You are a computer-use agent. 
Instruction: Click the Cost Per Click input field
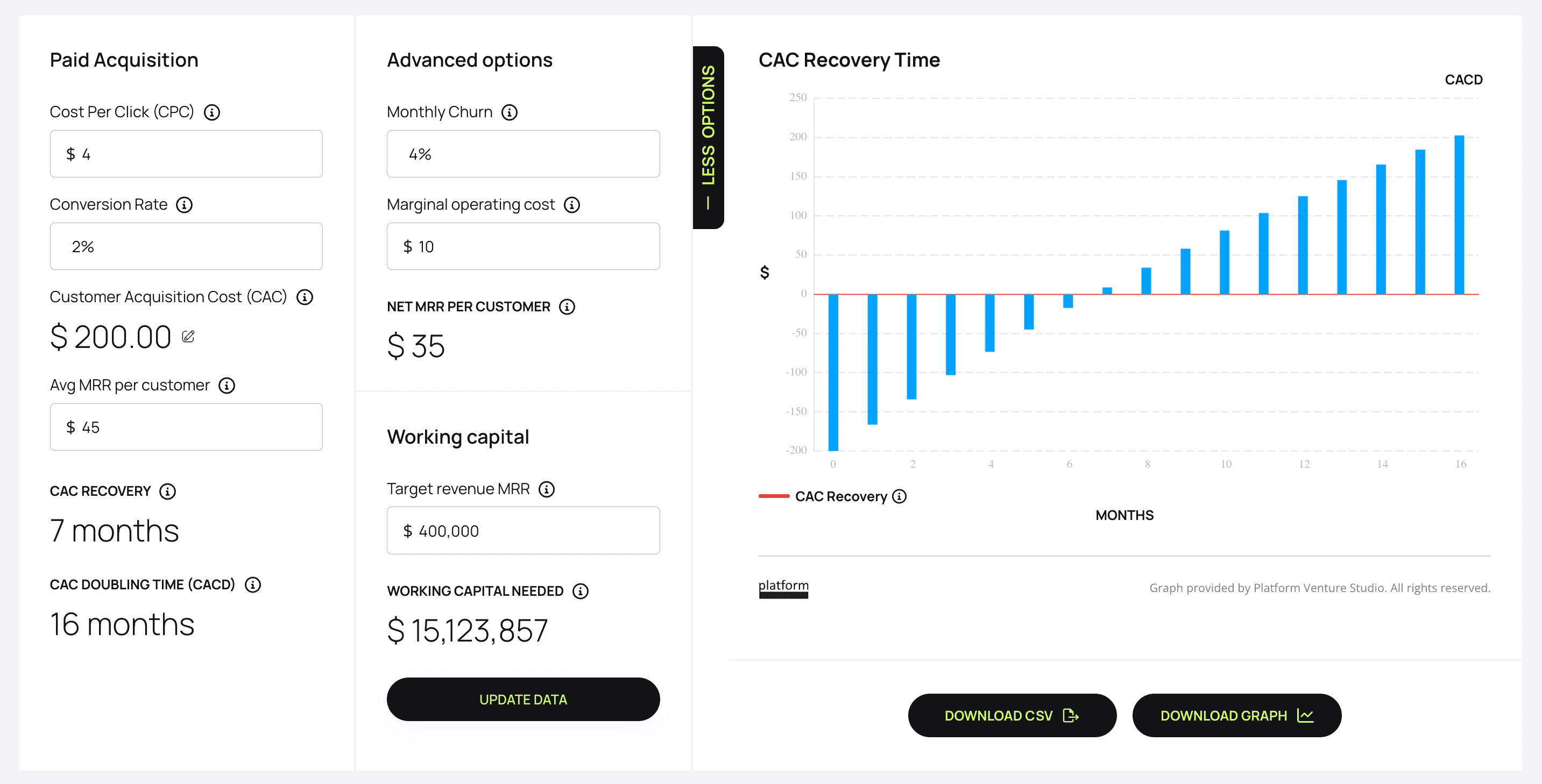pyautogui.click(x=186, y=154)
